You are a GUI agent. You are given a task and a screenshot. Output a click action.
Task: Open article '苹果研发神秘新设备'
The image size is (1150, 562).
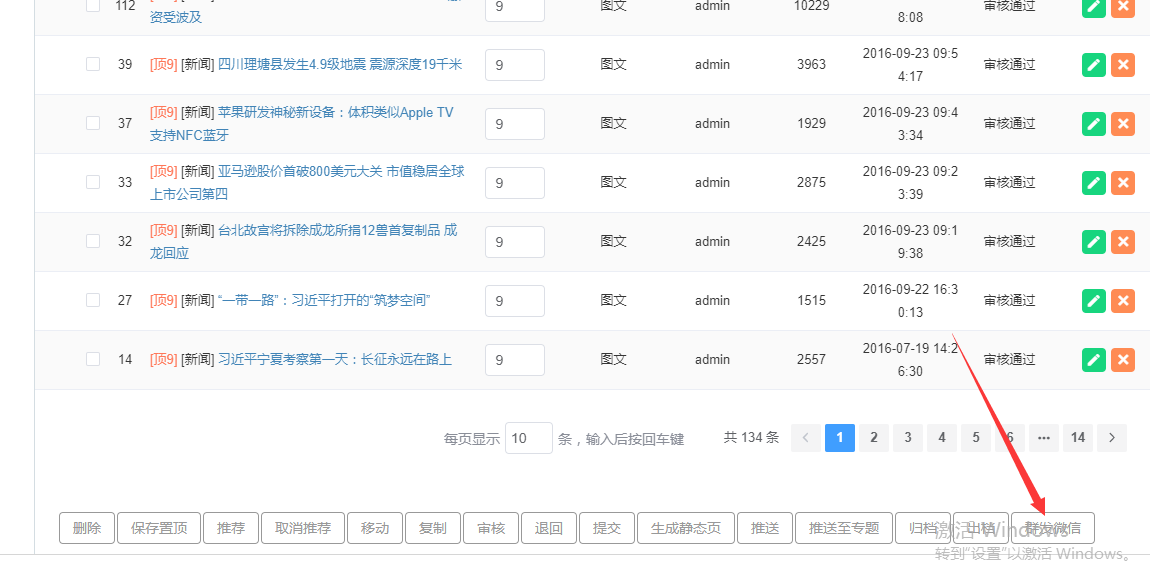[301, 124]
